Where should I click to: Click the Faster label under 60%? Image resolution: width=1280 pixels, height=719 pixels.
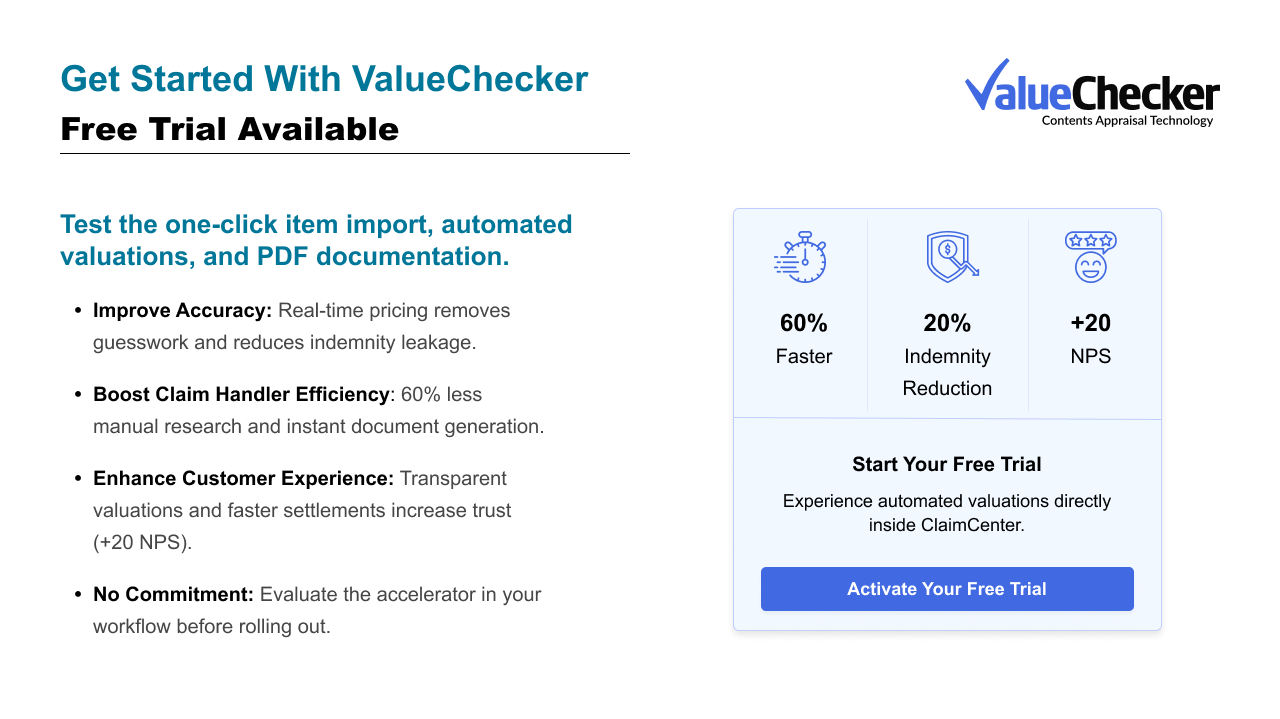(x=803, y=357)
